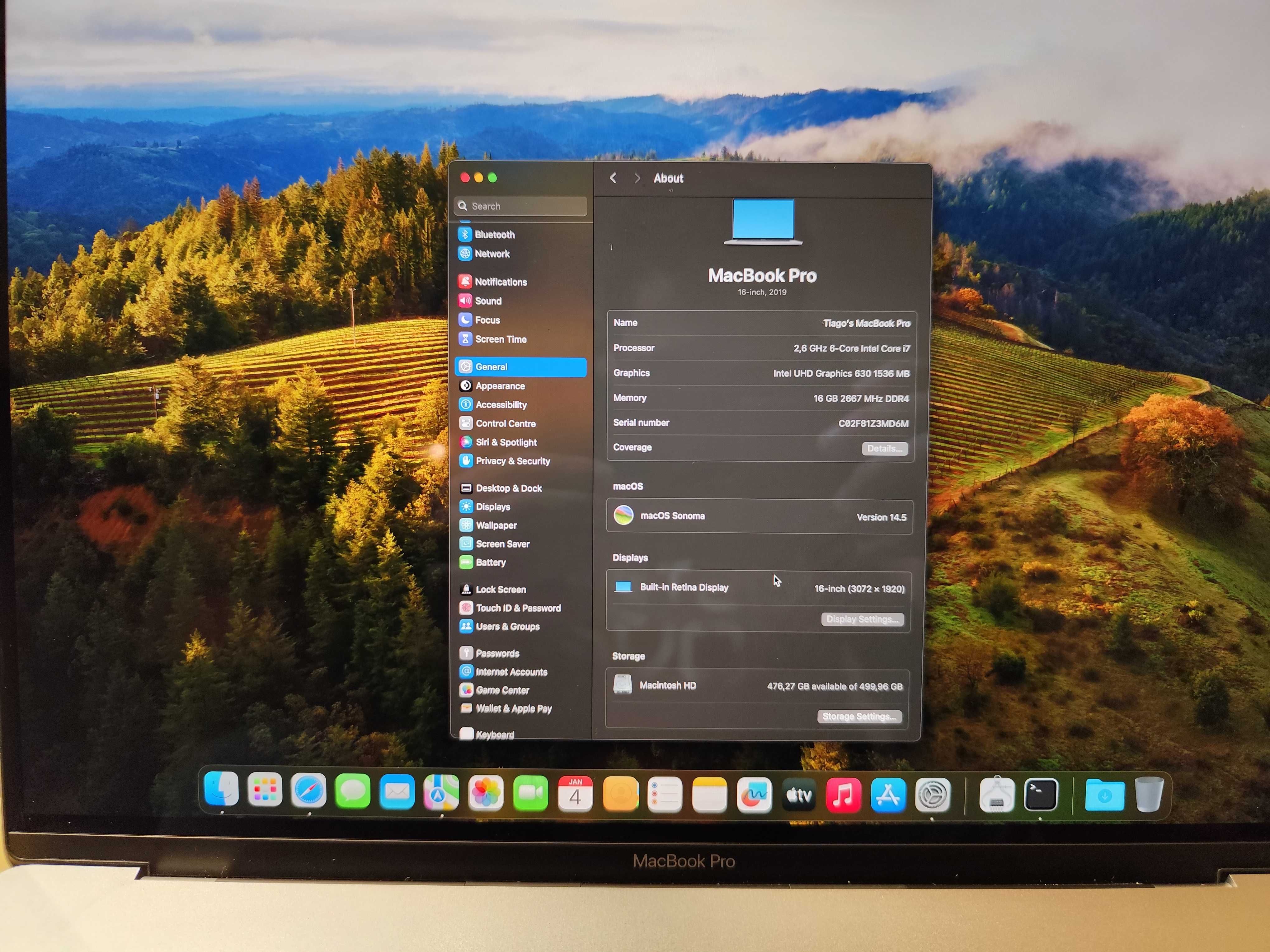Go back with the left chevron
1270x952 pixels.
coord(613,178)
